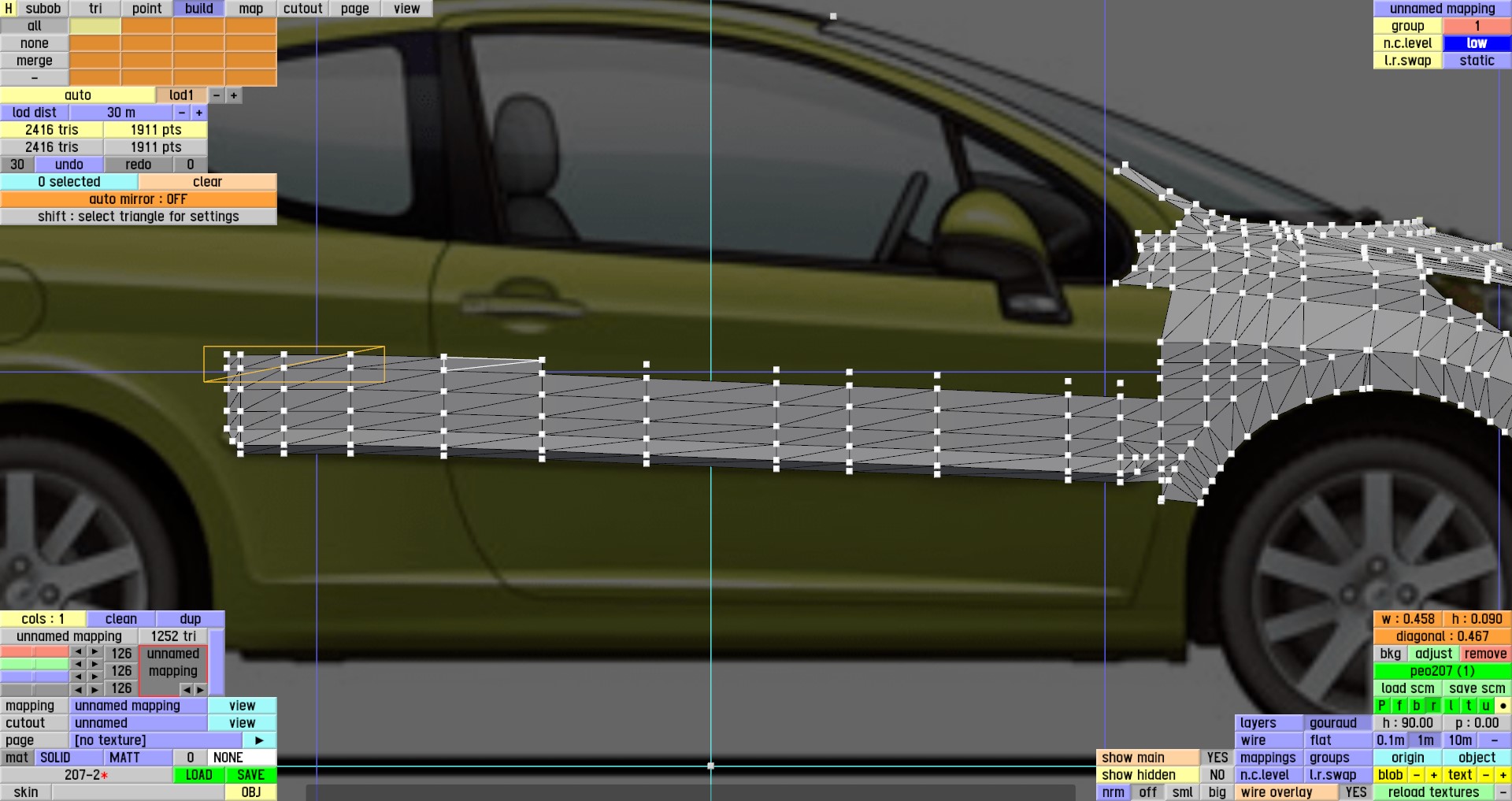Click the green LOAD button
Image resolution: width=1512 pixels, height=801 pixels.
(x=199, y=775)
